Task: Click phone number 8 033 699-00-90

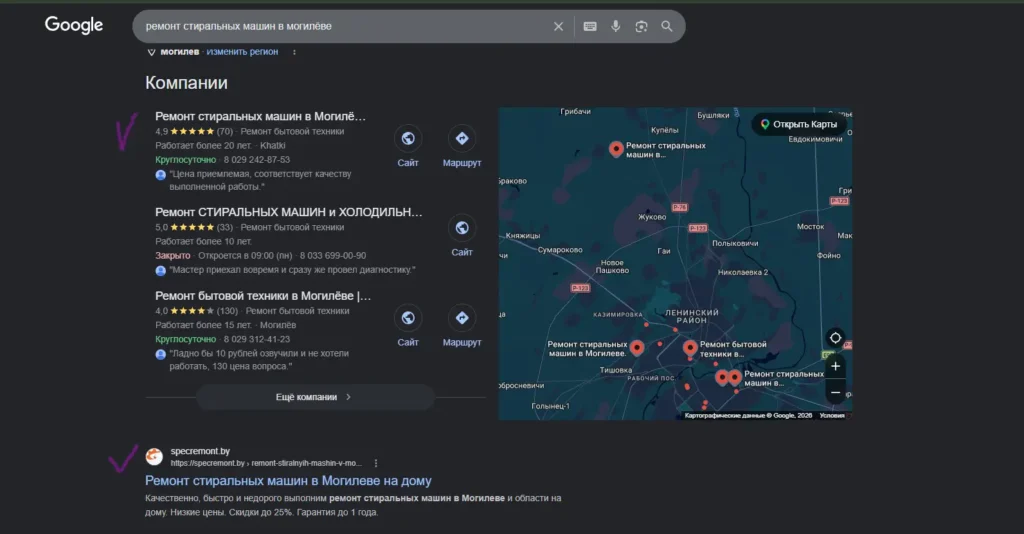Action: pos(332,255)
